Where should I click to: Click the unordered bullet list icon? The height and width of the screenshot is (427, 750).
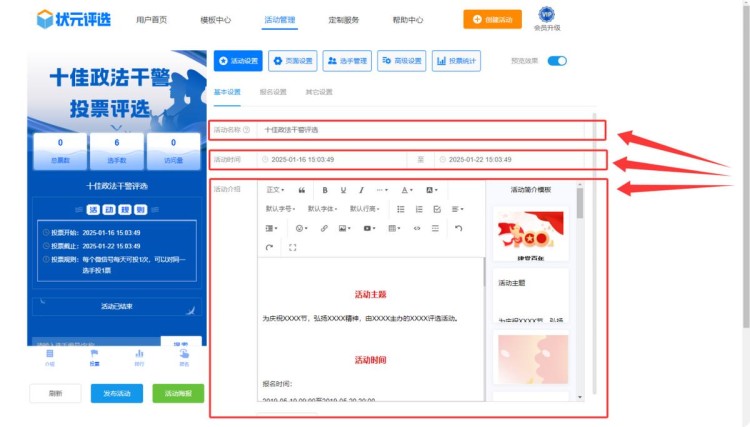pos(401,209)
